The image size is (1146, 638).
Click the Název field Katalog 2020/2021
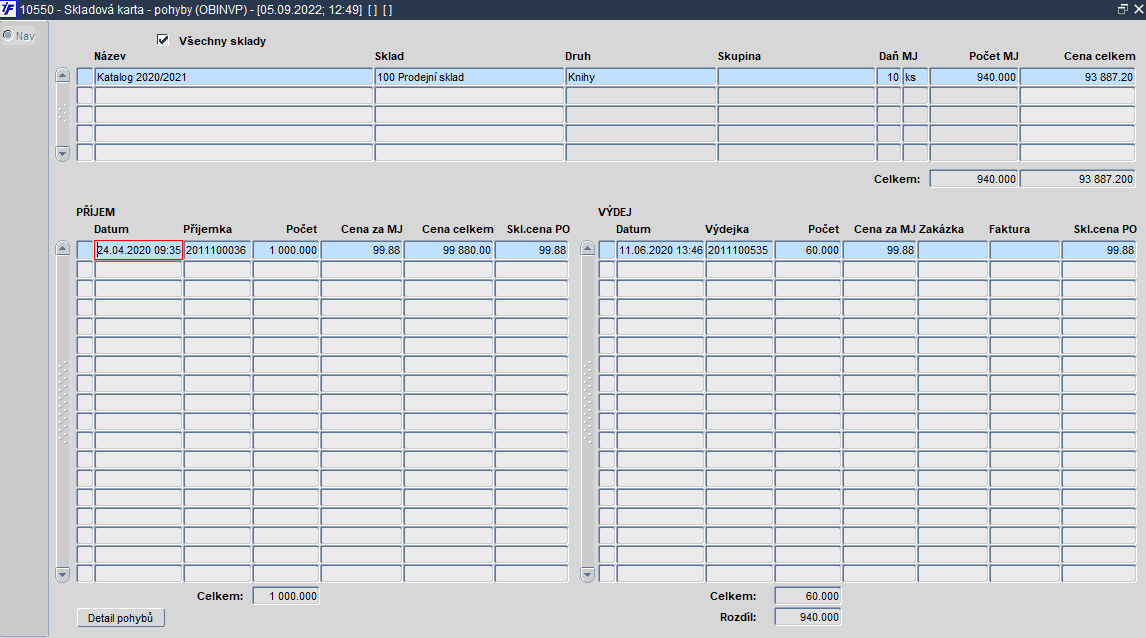(234, 77)
